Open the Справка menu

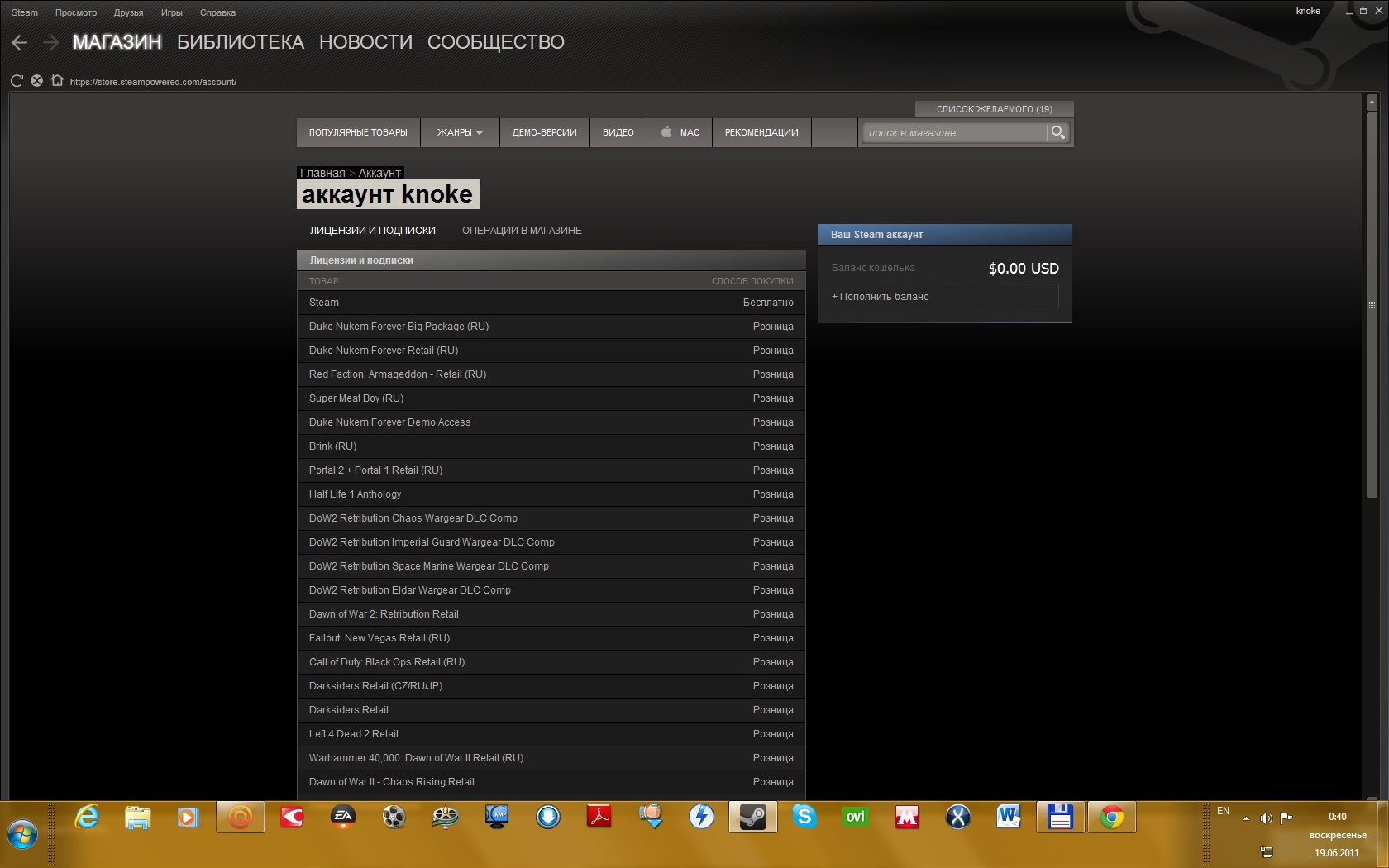click(x=218, y=12)
